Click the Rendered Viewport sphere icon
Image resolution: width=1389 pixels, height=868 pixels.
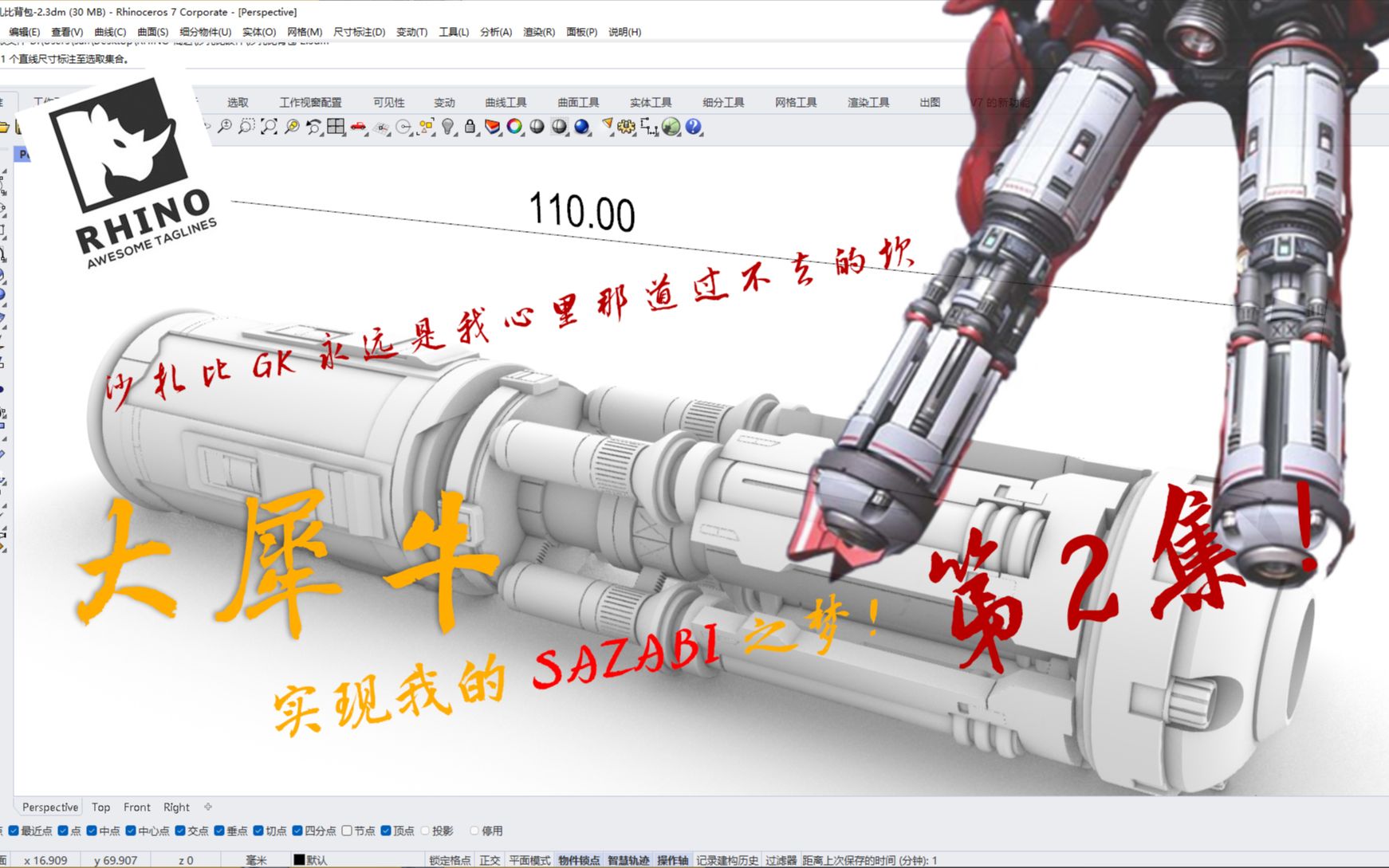[559, 126]
